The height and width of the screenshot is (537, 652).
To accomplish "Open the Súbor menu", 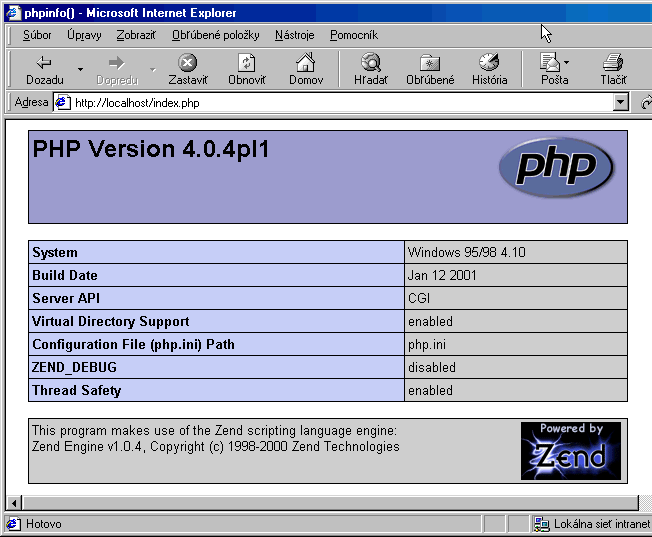I will [x=37, y=35].
